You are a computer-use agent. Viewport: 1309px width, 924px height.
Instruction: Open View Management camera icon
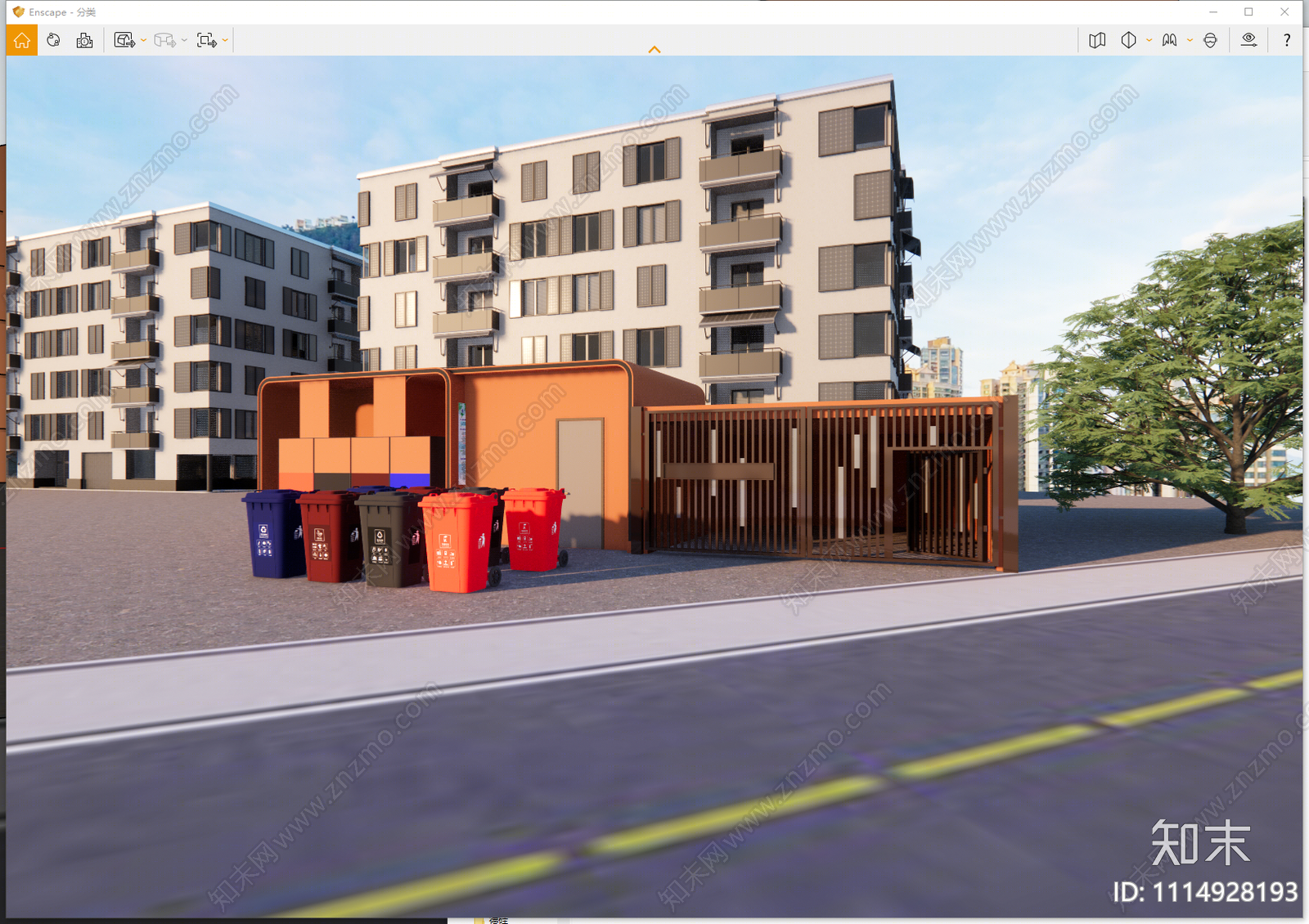click(x=84, y=40)
